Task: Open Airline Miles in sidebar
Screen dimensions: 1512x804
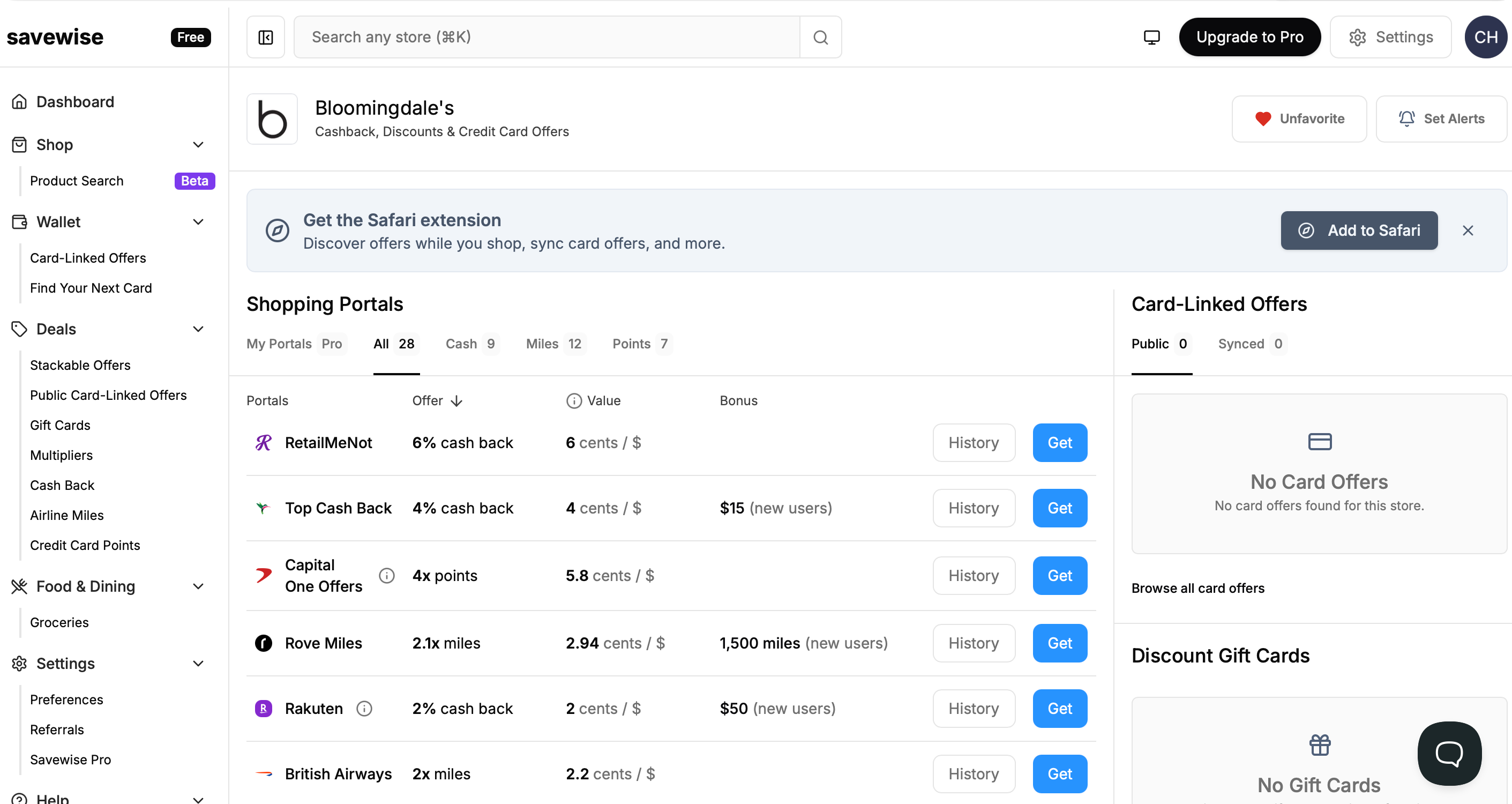Action: pos(67,515)
